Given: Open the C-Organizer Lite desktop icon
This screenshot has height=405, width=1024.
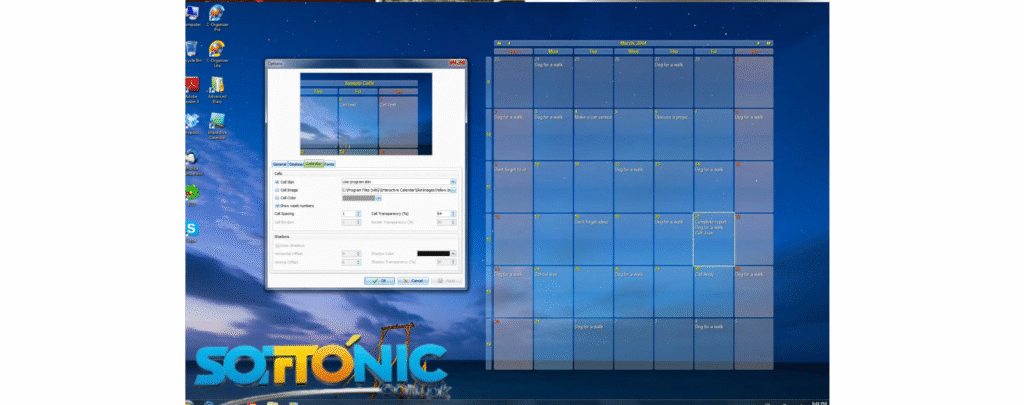Looking at the screenshot, I should (217, 55).
